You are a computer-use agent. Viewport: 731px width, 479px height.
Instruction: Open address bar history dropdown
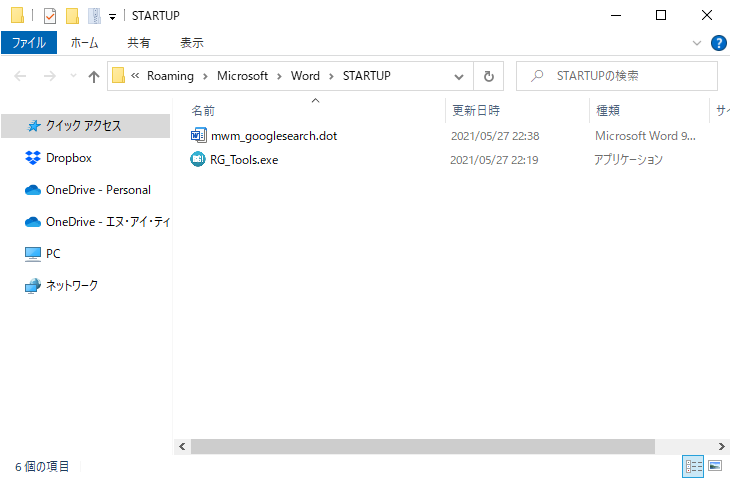(x=459, y=76)
